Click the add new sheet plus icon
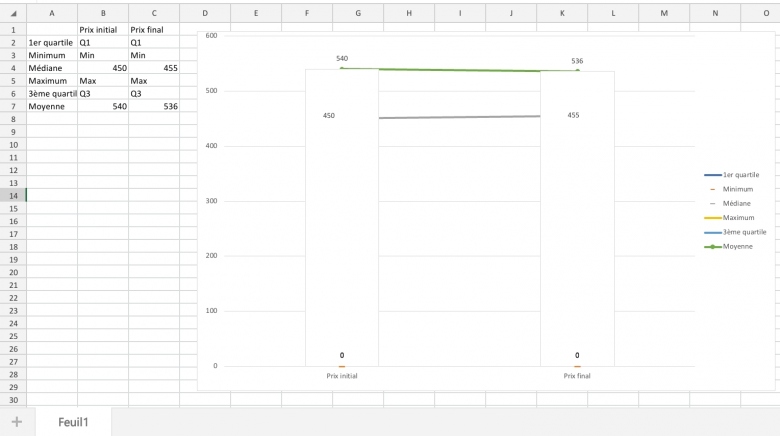The image size is (780, 436). (16, 422)
